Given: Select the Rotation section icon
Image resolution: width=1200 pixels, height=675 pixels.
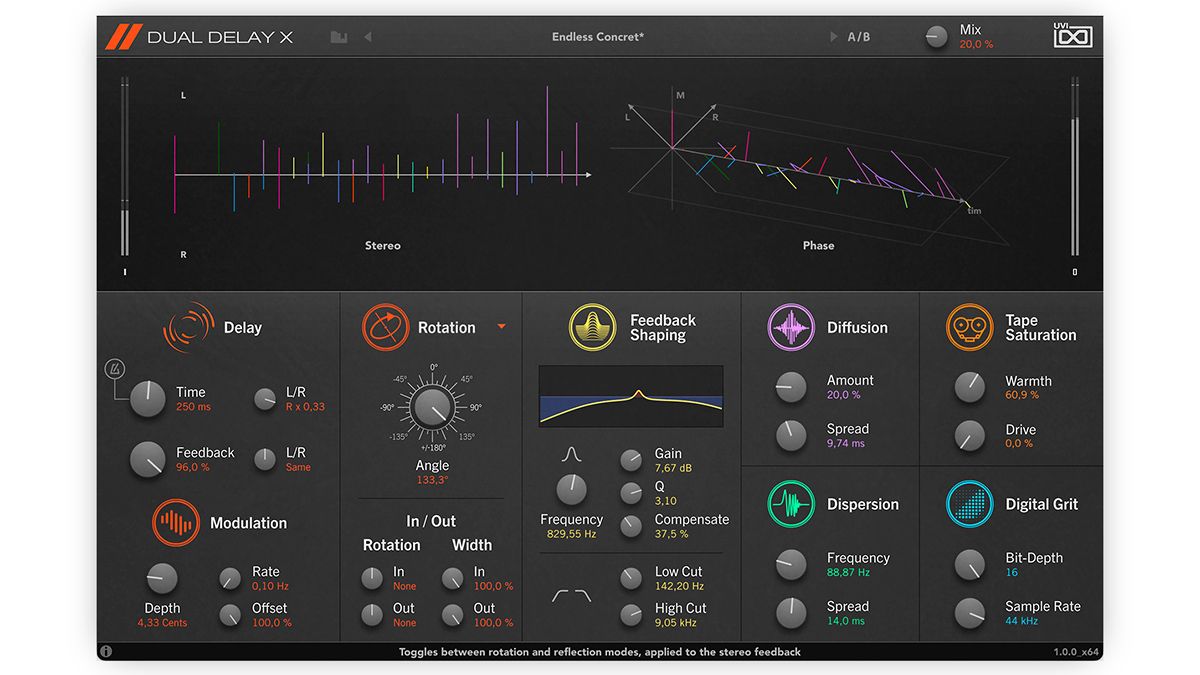Looking at the screenshot, I should coord(385,327).
